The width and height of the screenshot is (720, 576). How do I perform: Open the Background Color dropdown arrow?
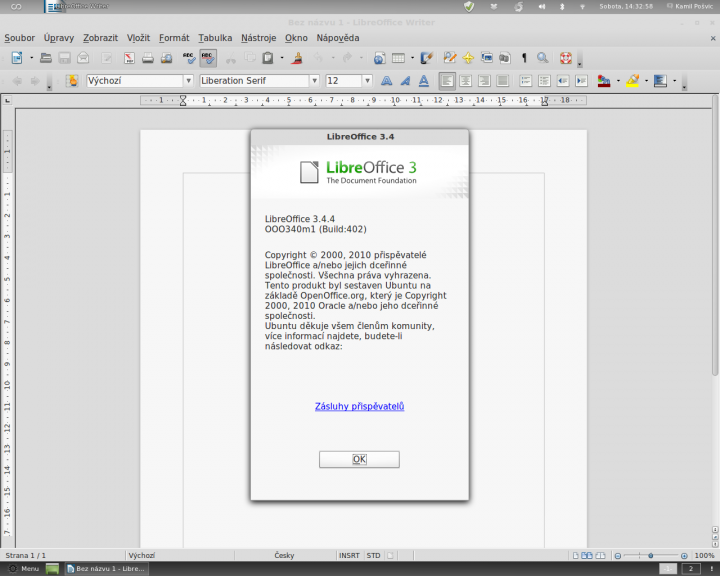click(x=675, y=81)
